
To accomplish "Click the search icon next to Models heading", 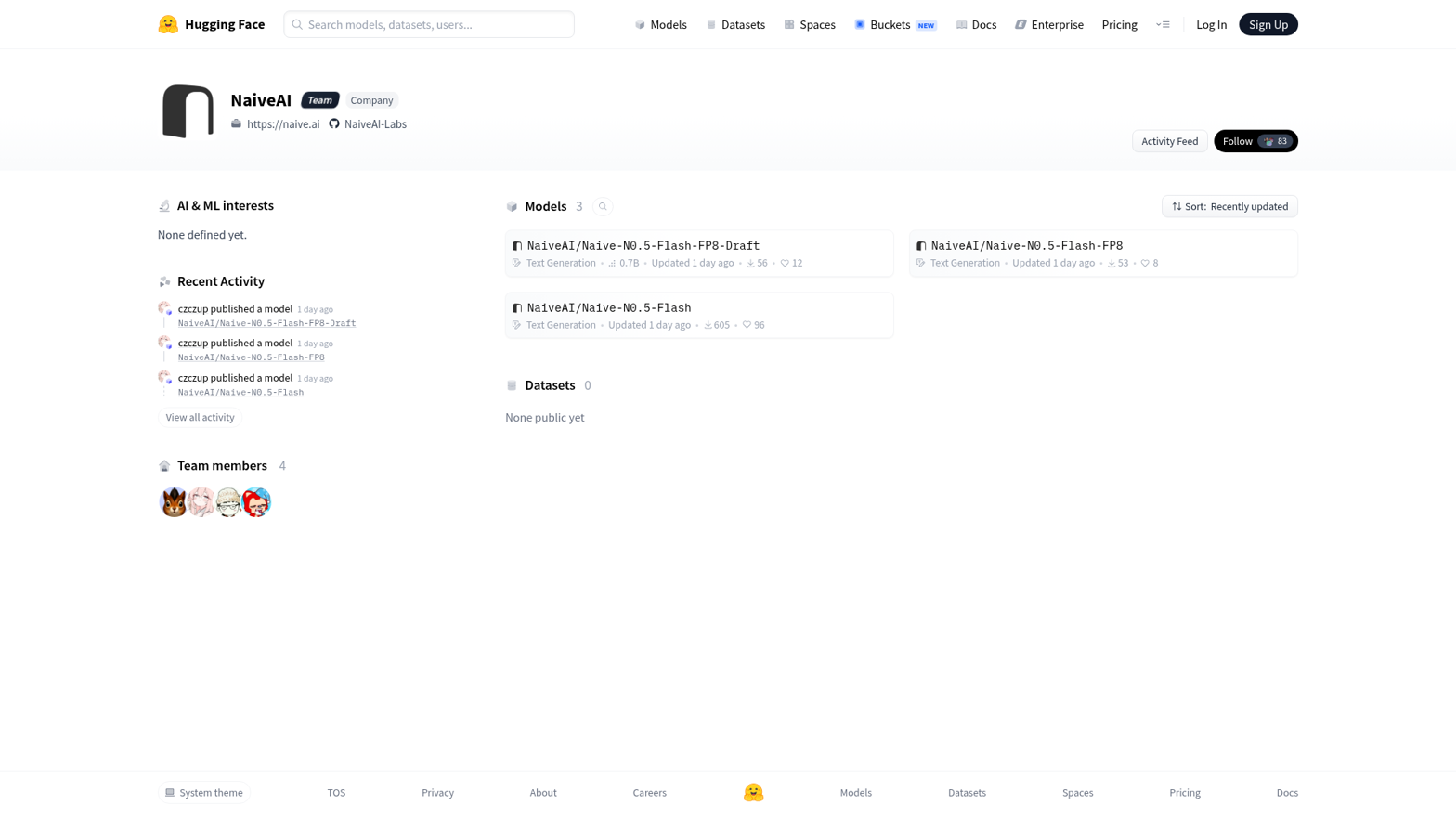I will coord(603,206).
